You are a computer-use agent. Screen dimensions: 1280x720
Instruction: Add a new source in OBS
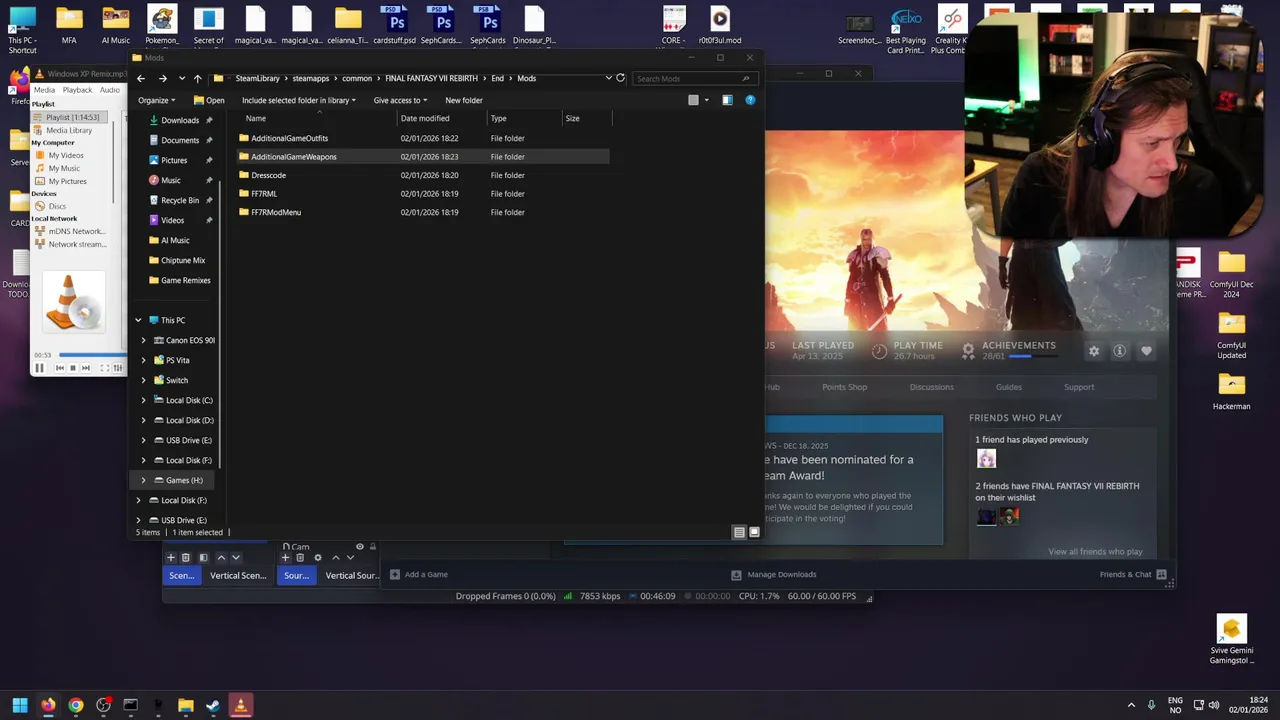point(285,557)
